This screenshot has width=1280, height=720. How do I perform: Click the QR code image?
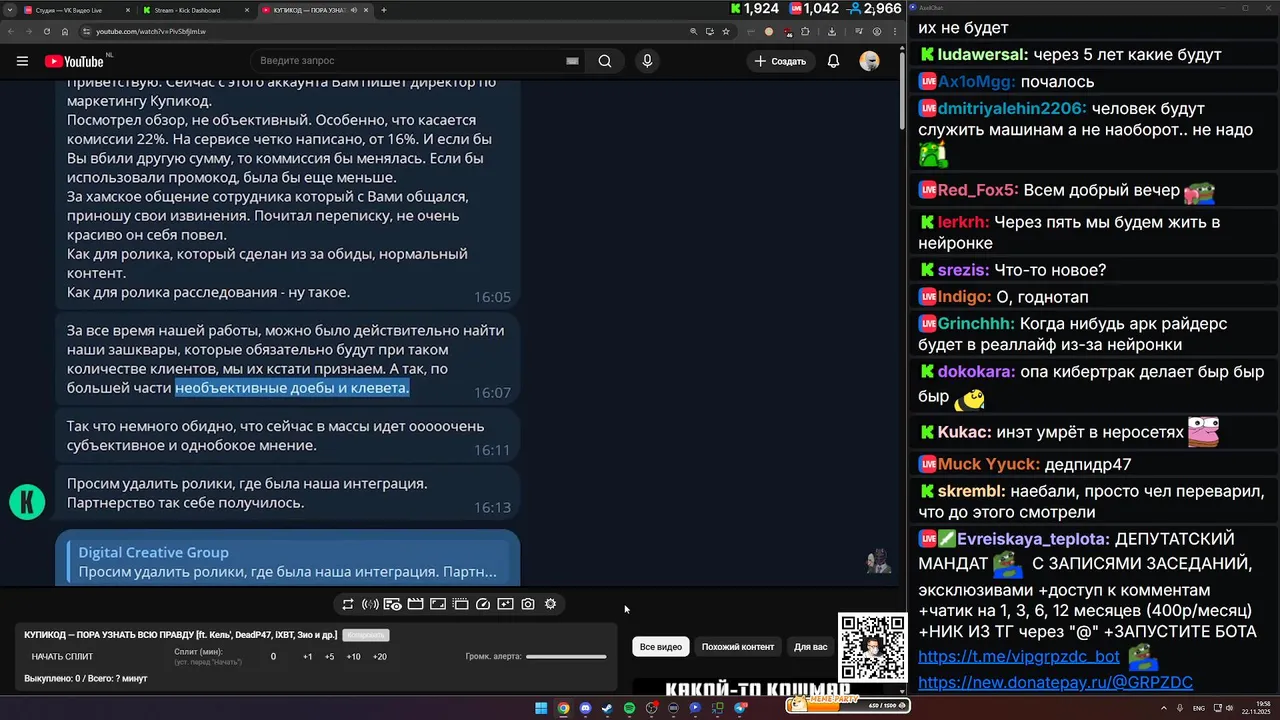tap(872, 647)
